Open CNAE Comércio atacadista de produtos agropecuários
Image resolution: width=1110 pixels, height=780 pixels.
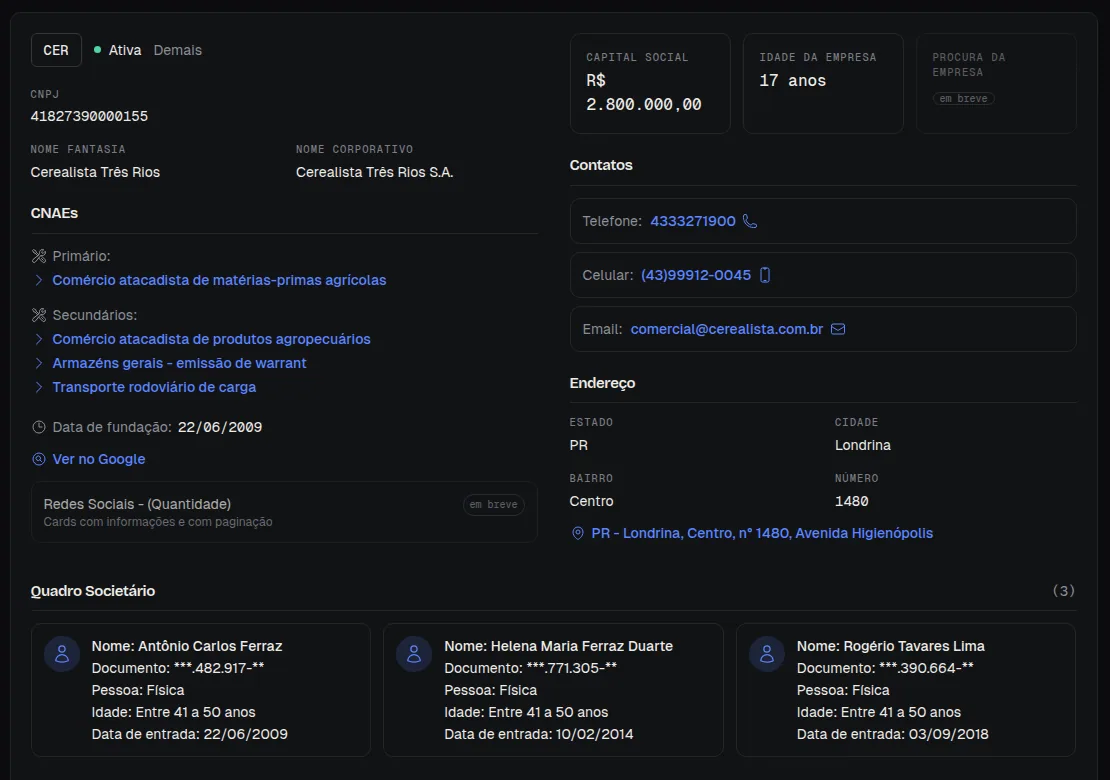tap(211, 339)
